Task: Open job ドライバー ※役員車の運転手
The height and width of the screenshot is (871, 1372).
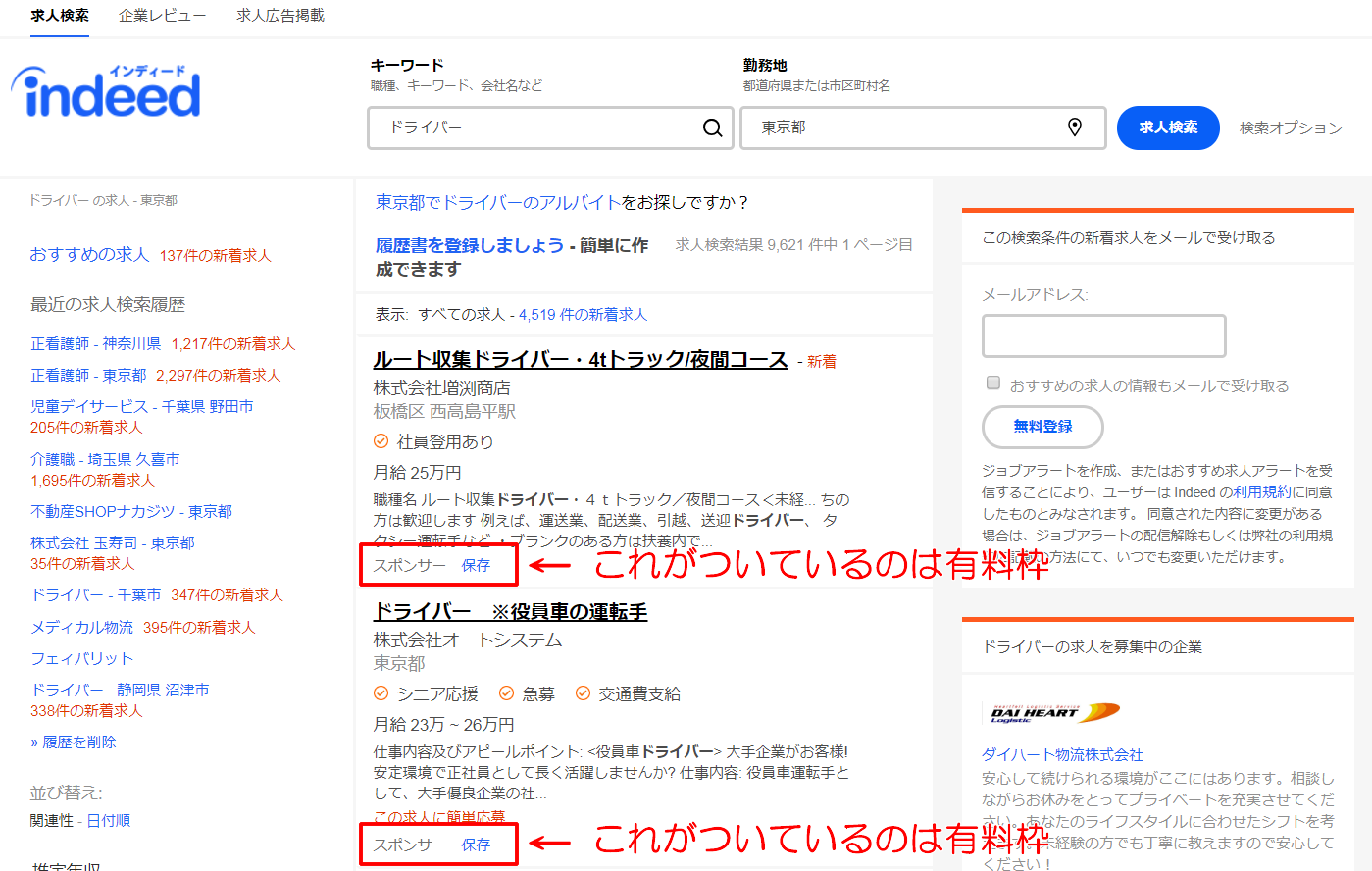Action: coord(510,612)
